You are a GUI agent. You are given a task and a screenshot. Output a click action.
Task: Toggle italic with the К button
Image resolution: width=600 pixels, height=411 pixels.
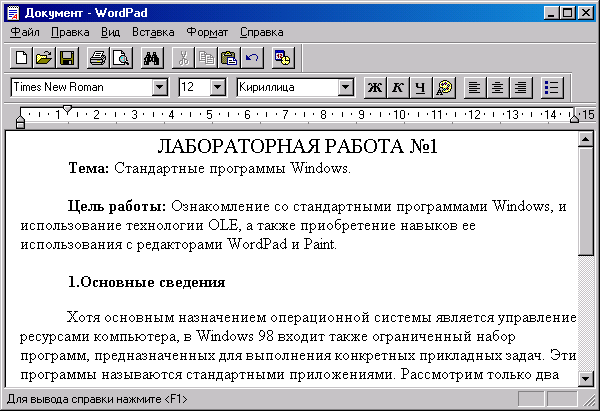click(398, 88)
